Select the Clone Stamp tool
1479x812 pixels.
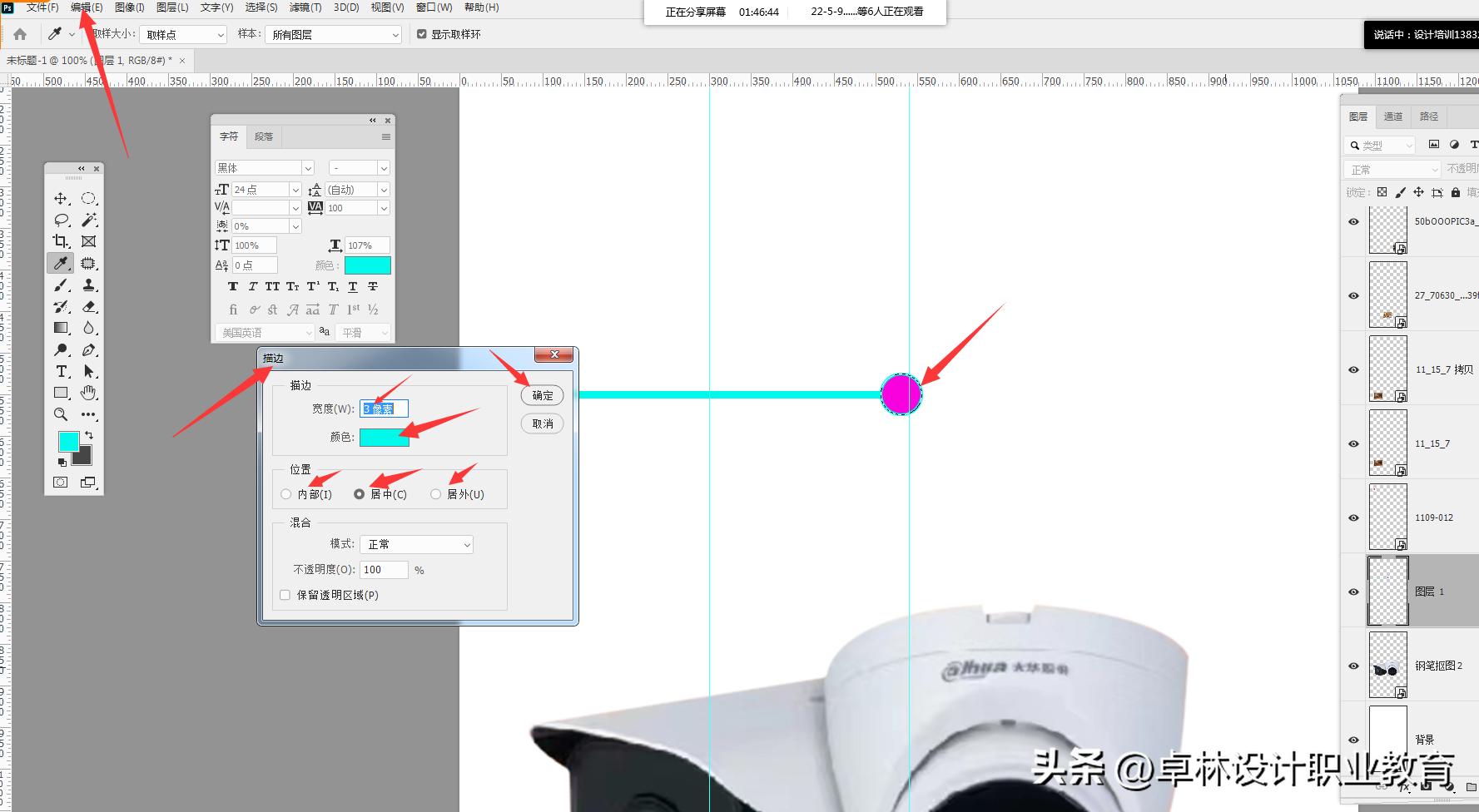point(88,285)
